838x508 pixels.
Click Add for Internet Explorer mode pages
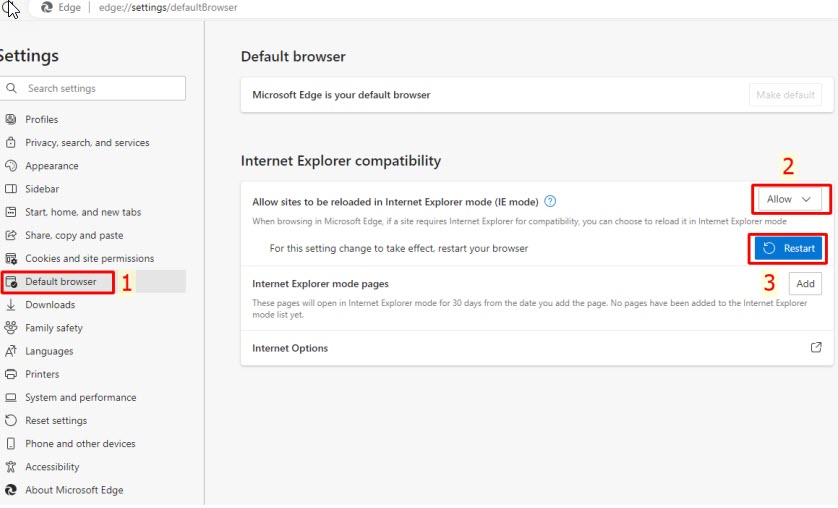pos(805,284)
